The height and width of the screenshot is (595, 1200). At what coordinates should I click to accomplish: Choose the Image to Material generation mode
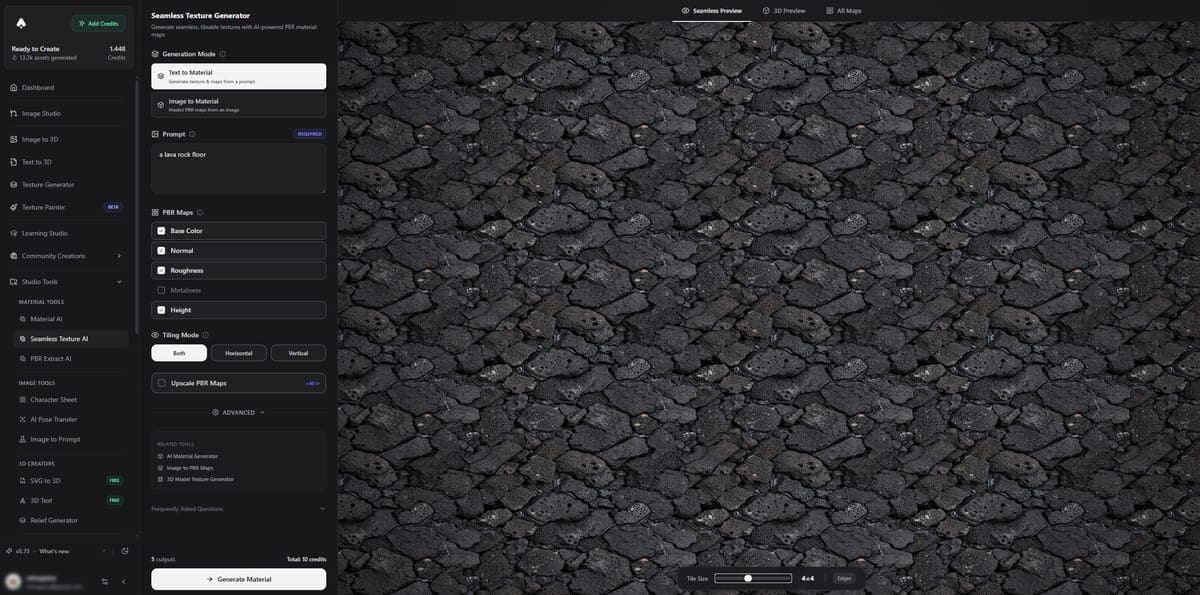[x=239, y=105]
